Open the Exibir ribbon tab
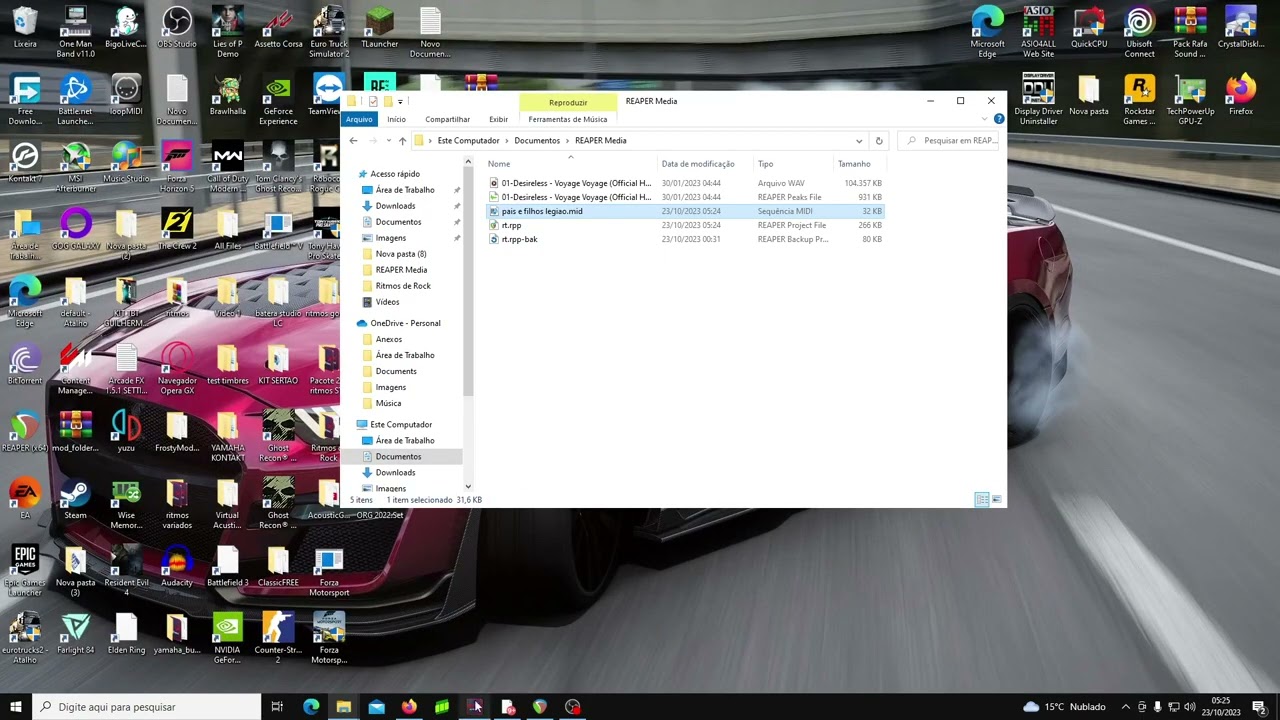Image resolution: width=1280 pixels, height=720 pixels. pyautogui.click(x=498, y=119)
